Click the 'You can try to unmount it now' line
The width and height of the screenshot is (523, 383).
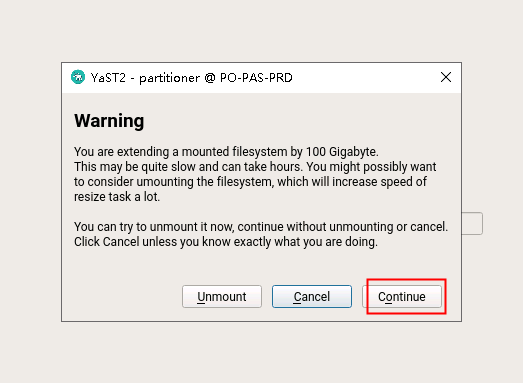[261, 227]
